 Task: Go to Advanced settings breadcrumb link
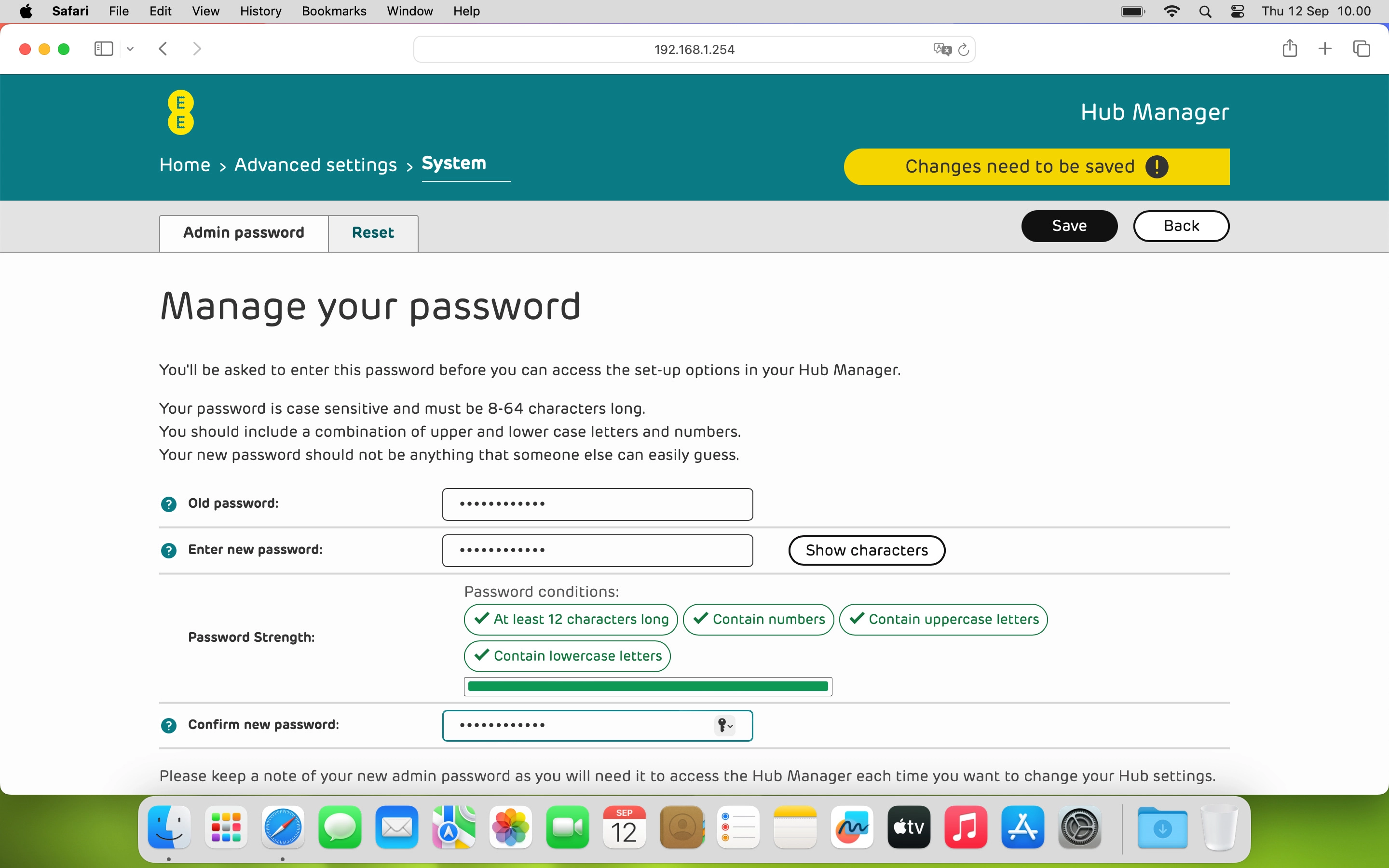(315, 165)
